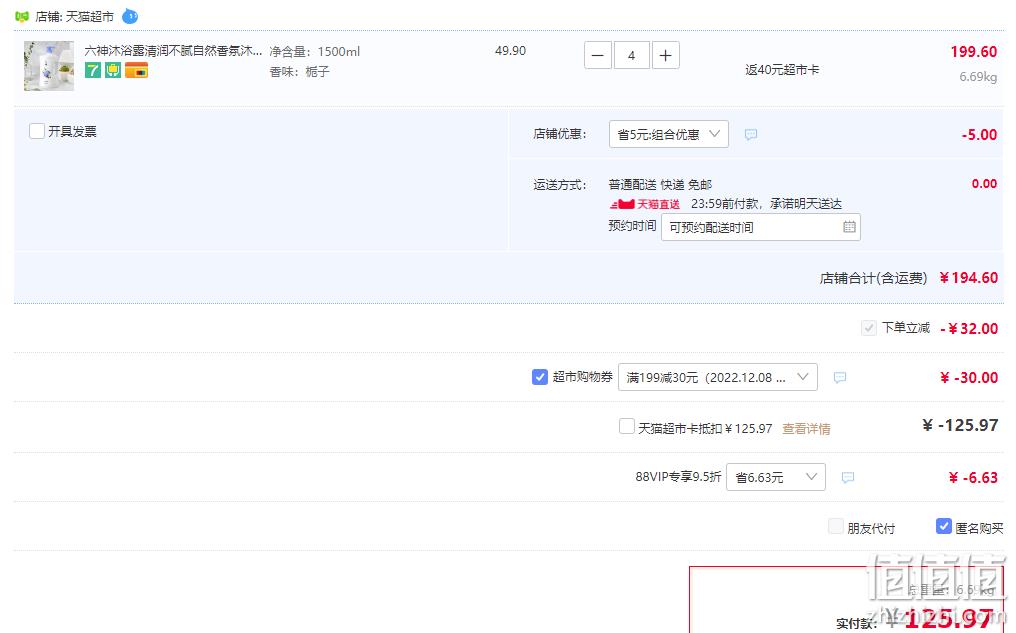Click the 查看详情 link

coord(806,429)
